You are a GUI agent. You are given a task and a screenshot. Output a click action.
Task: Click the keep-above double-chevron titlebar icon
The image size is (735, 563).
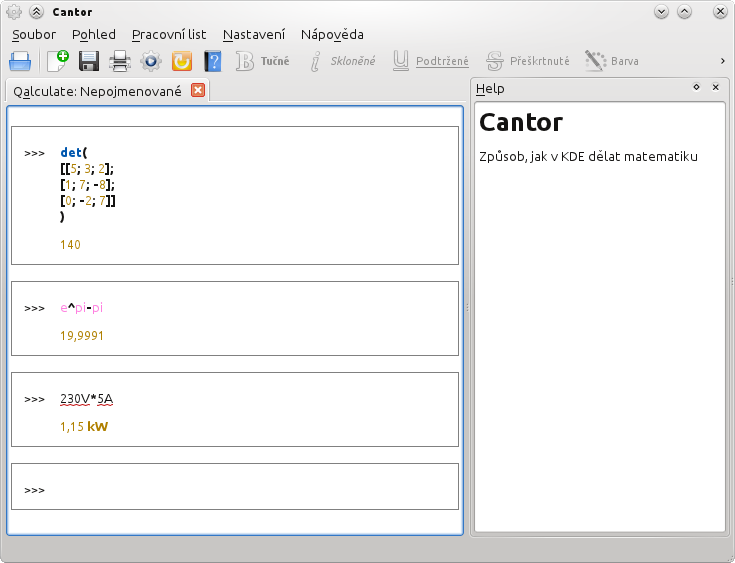[36, 12]
